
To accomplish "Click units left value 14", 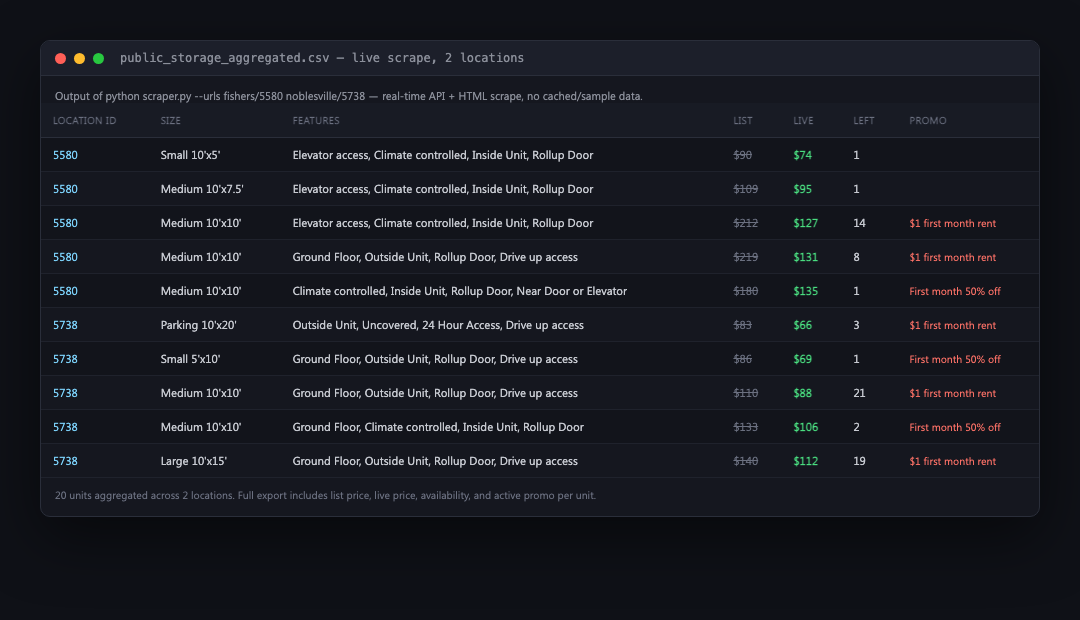I will (x=860, y=223).
